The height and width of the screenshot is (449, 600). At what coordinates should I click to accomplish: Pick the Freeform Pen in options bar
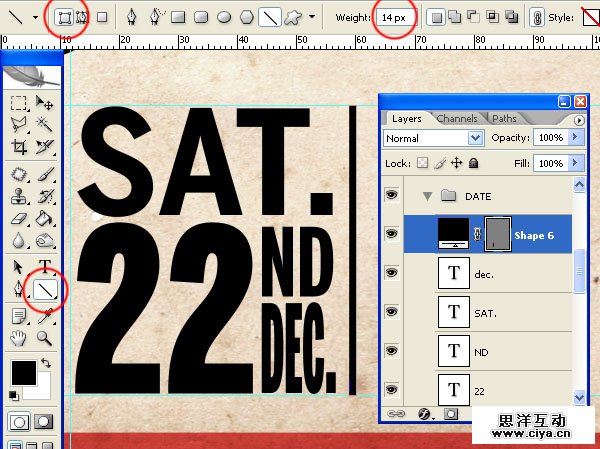[156, 17]
